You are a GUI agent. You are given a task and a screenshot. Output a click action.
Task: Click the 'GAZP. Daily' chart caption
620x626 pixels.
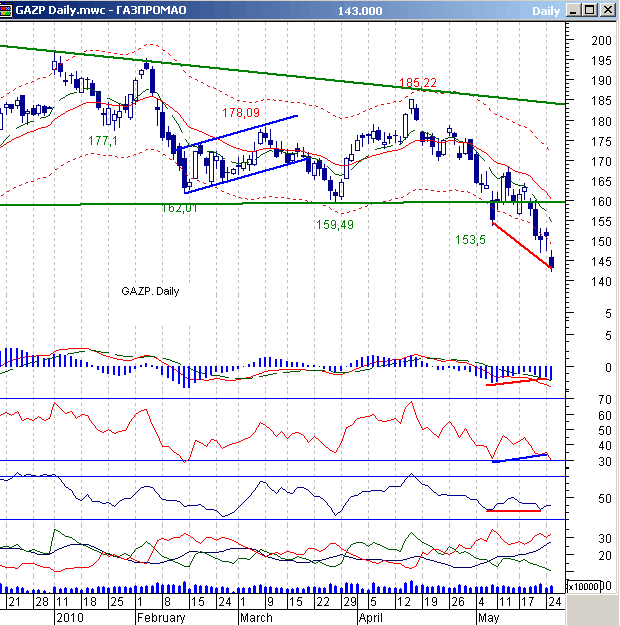coord(150,291)
